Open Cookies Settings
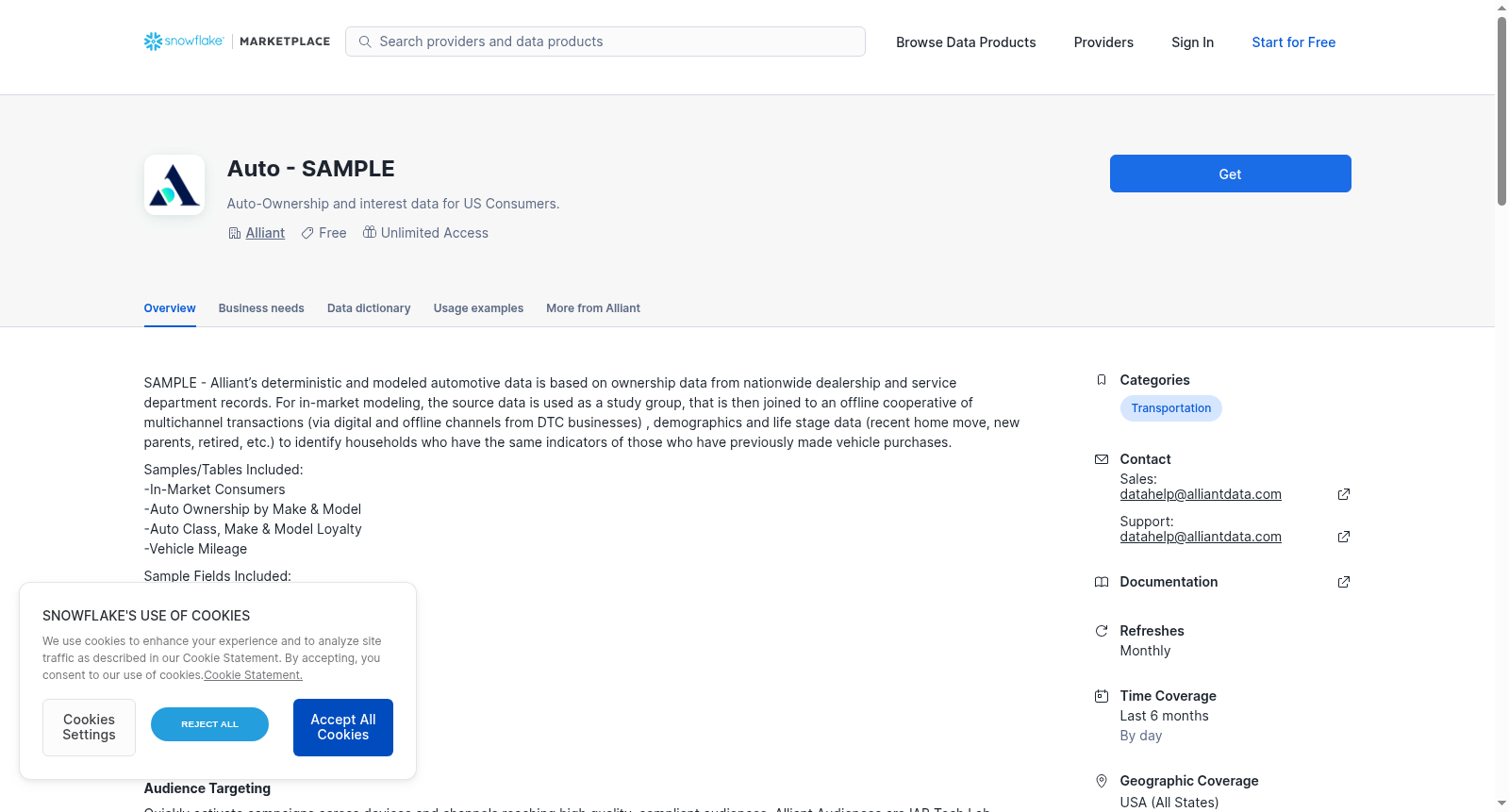Image resolution: width=1509 pixels, height=812 pixels. tap(89, 727)
